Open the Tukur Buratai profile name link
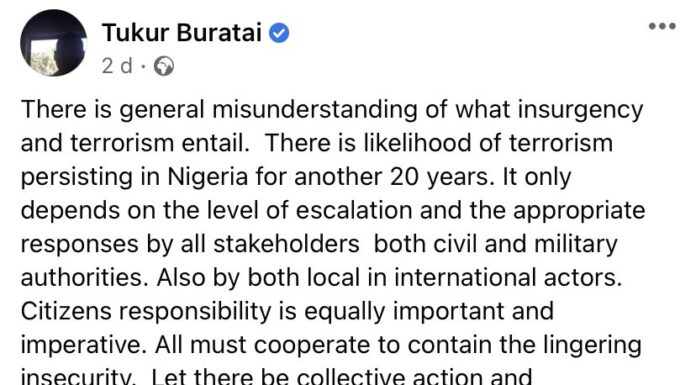This screenshot has width=696, height=385. click(182, 33)
